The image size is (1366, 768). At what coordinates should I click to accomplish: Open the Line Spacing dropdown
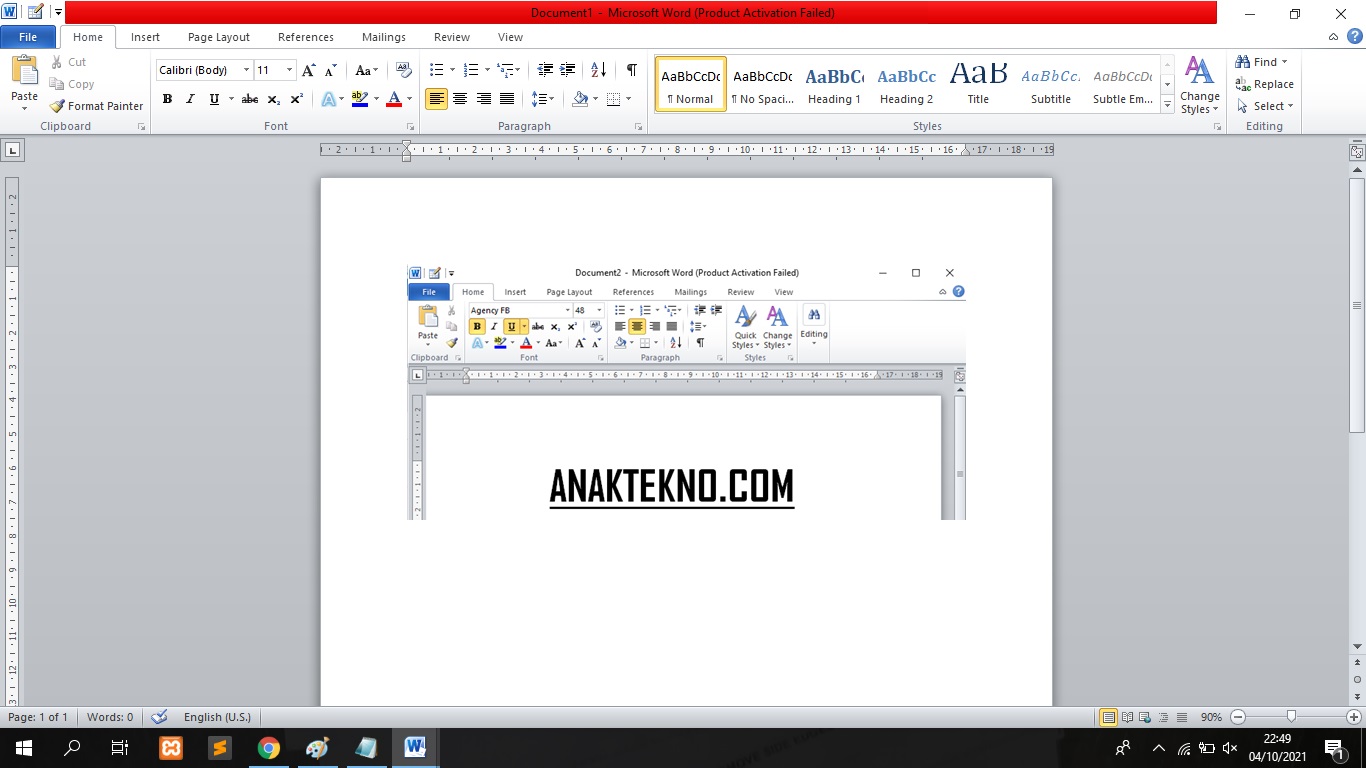coord(543,99)
